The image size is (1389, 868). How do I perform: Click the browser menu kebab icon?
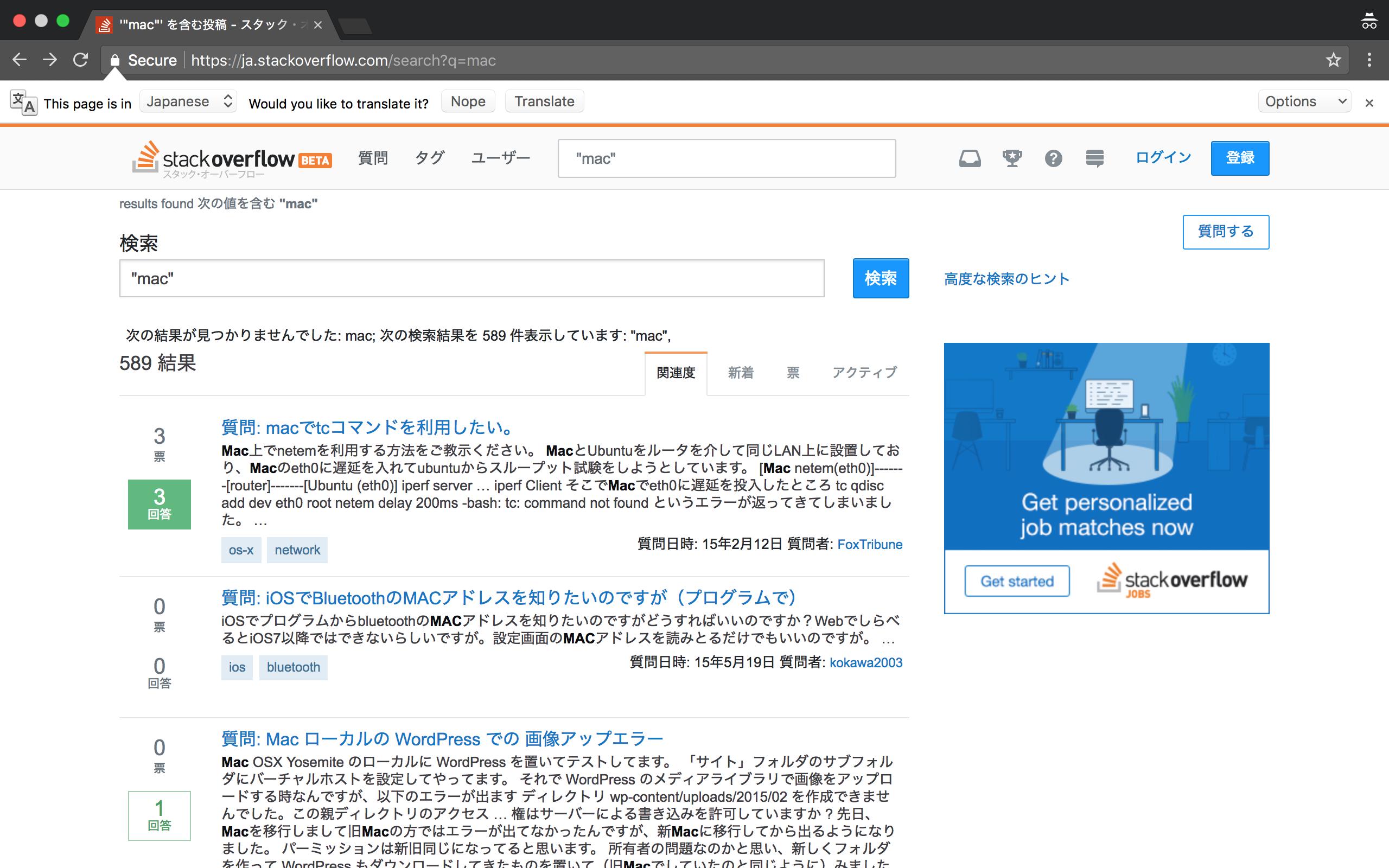(x=1371, y=60)
